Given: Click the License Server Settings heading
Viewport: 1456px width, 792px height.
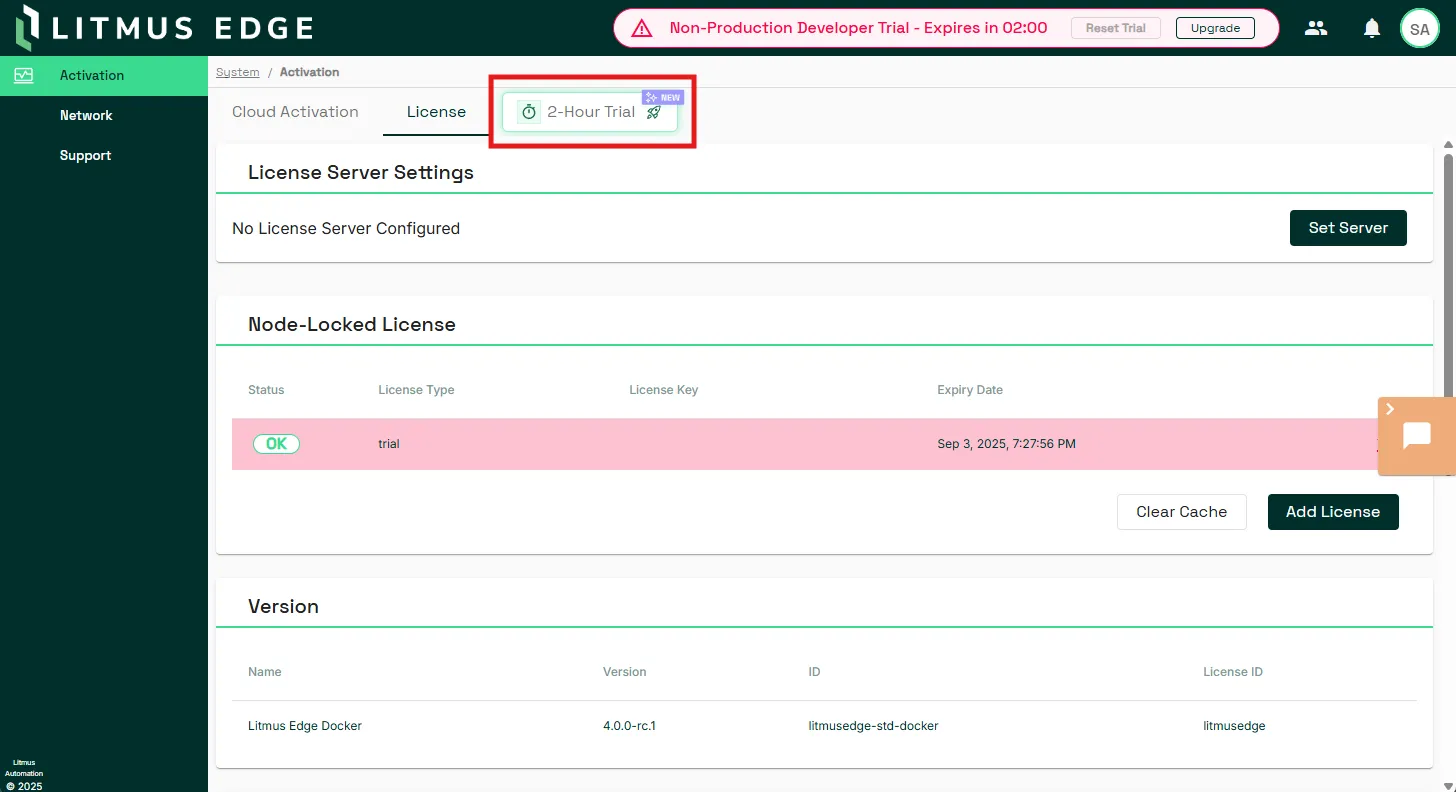Looking at the screenshot, I should click(361, 173).
